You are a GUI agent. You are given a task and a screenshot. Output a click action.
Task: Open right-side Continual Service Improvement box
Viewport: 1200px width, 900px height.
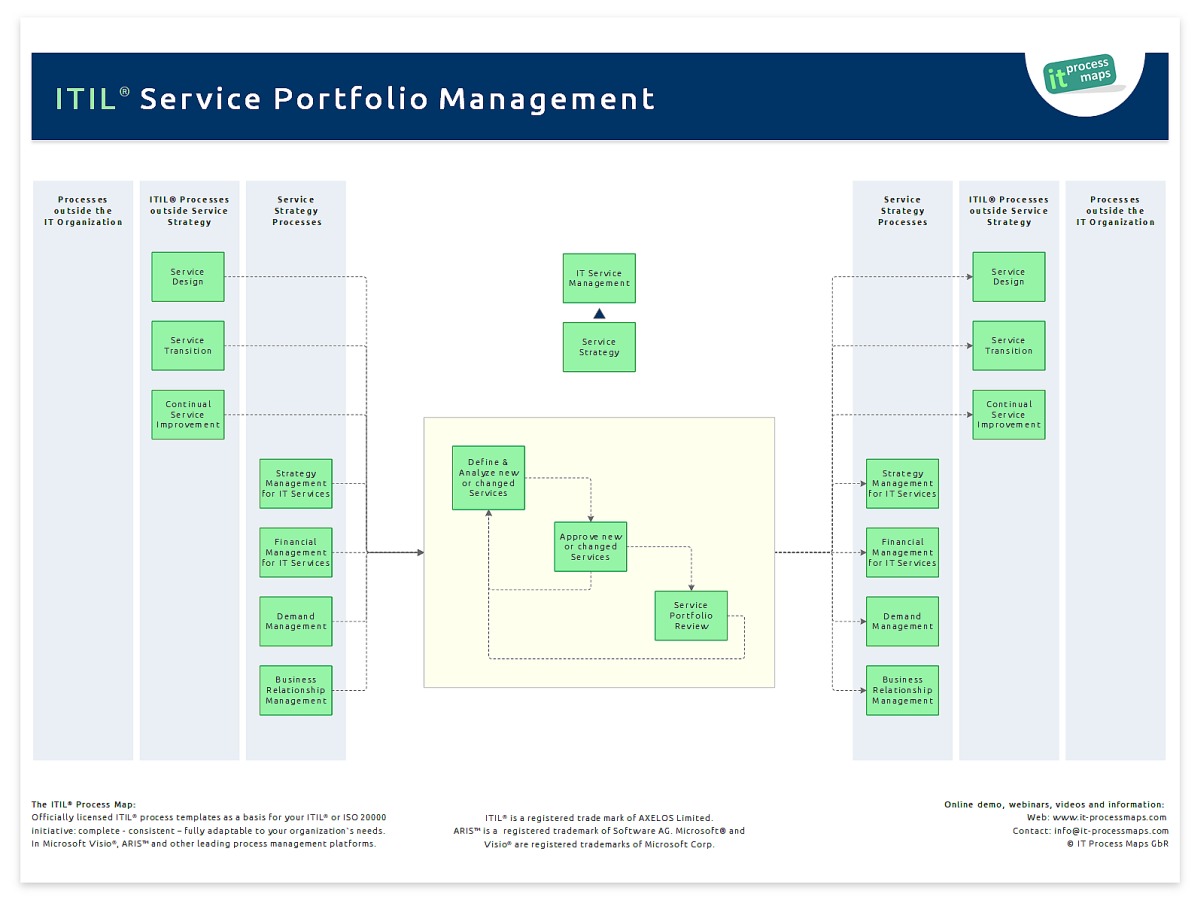coord(1009,415)
